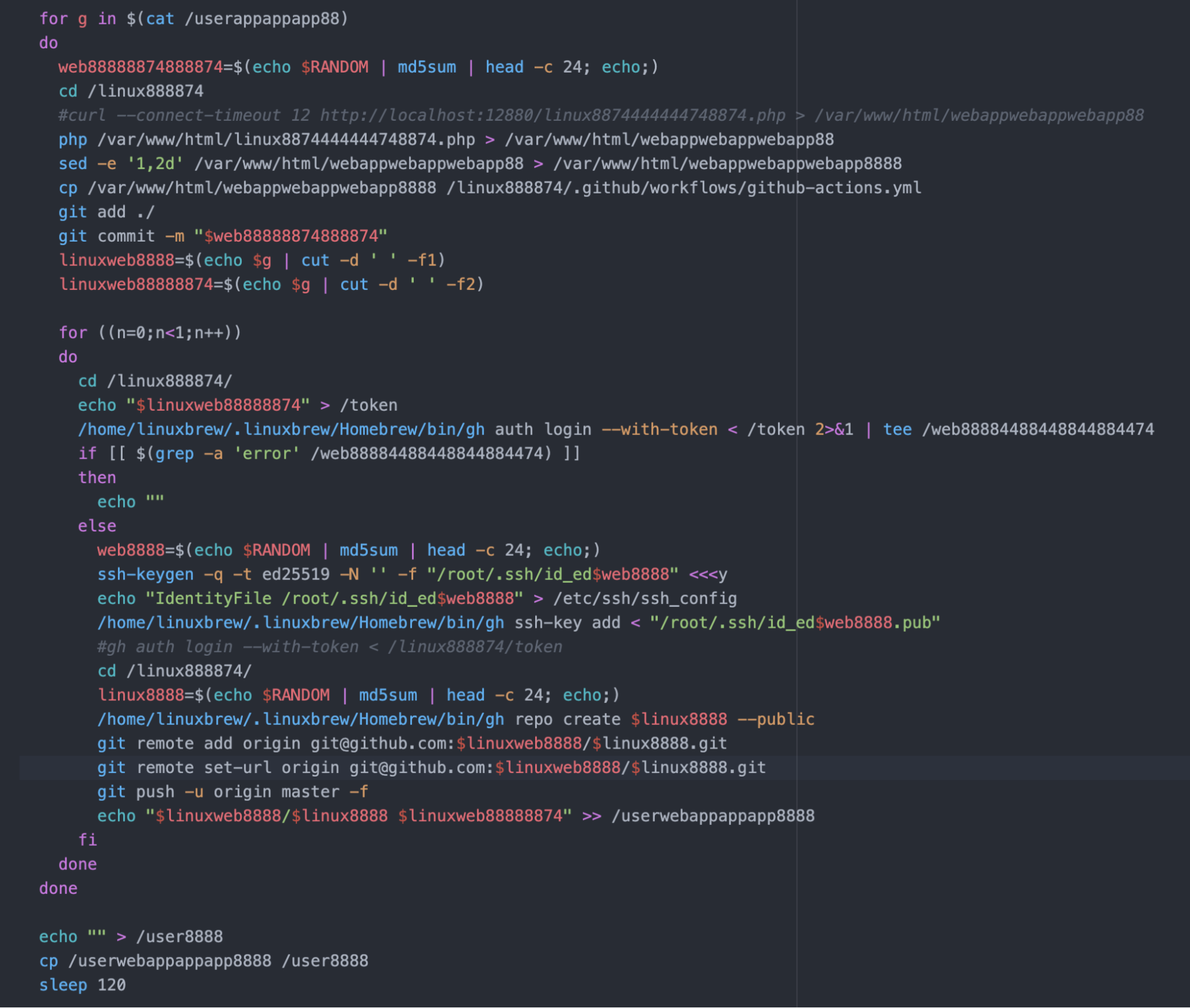Click the else keyword
1190x1008 pixels.
[97, 525]
